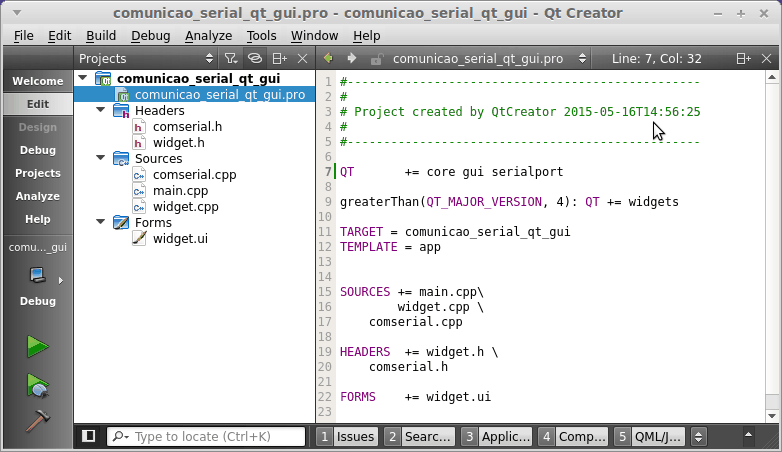
Task: Click editor scrollbar up arrow
Action: tap(772, 77)
